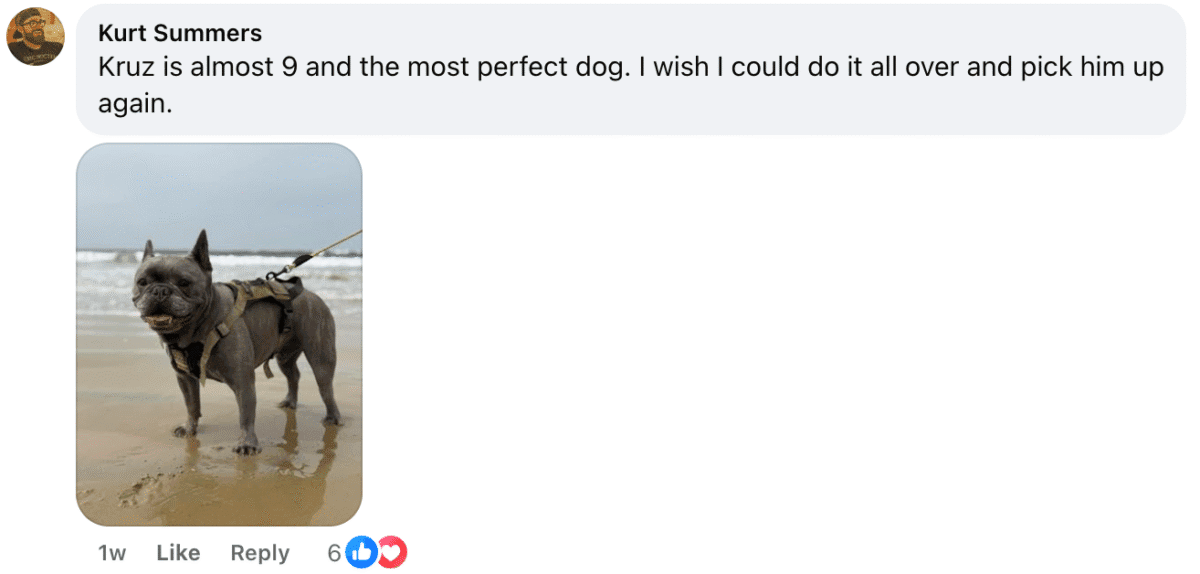Click the red heart reaction icon
1200x574 pixels.
tap(392, 552)
